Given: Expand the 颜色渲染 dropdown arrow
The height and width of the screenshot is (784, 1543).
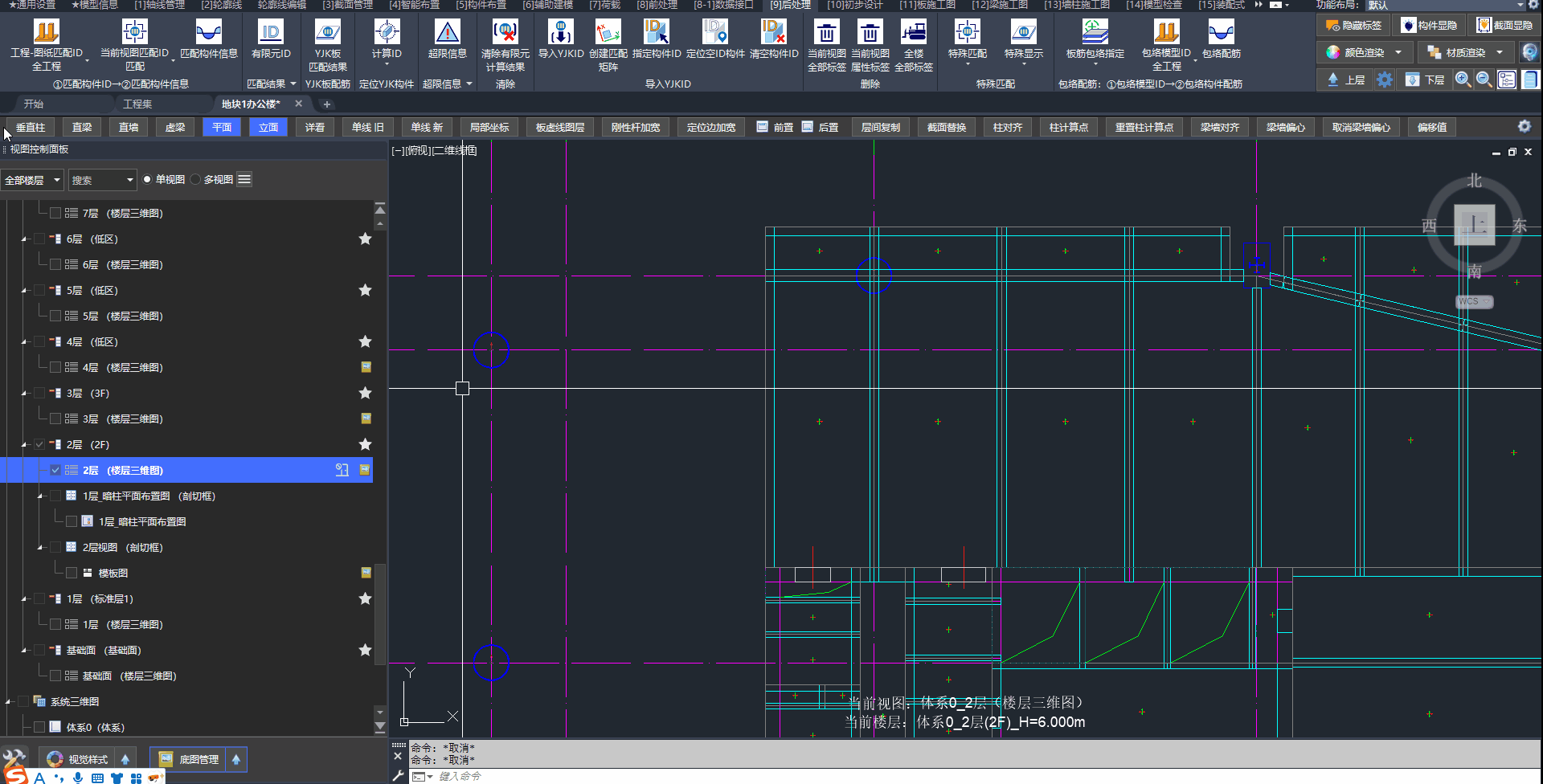Looking at the screenshot, I should (x=1398, y=52).
